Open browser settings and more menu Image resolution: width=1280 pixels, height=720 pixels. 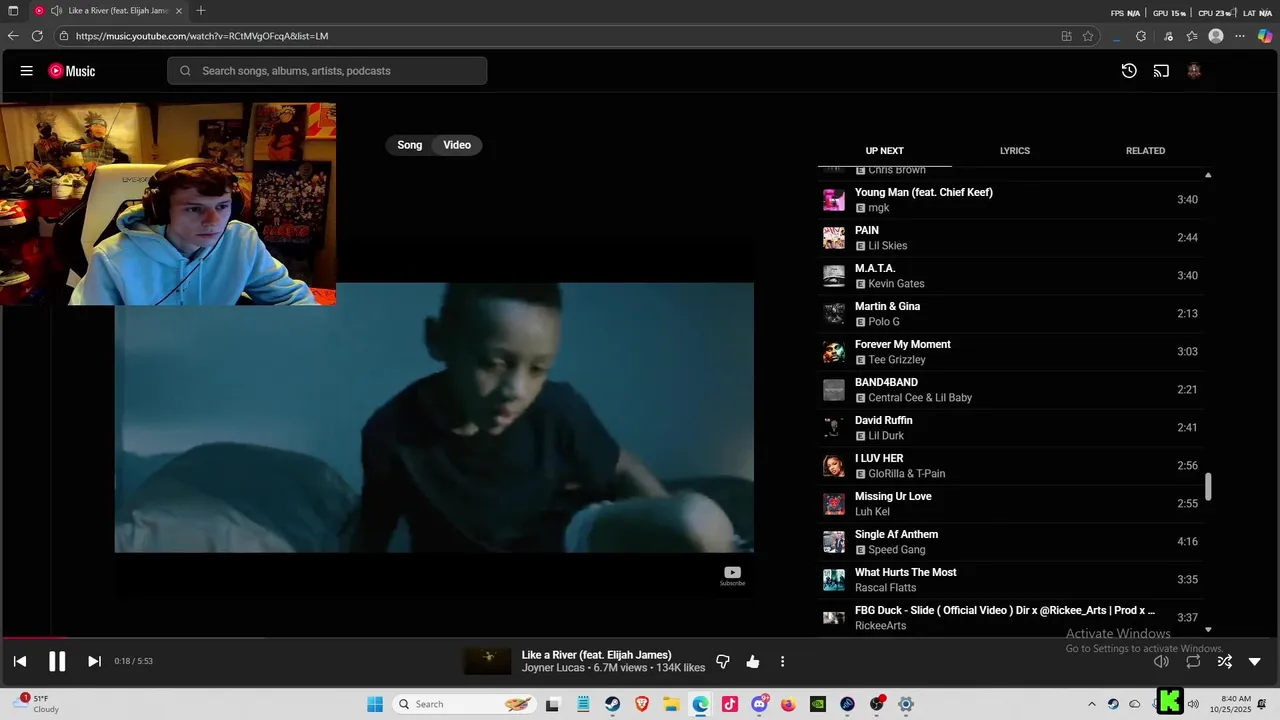(x=1240, y=36)
